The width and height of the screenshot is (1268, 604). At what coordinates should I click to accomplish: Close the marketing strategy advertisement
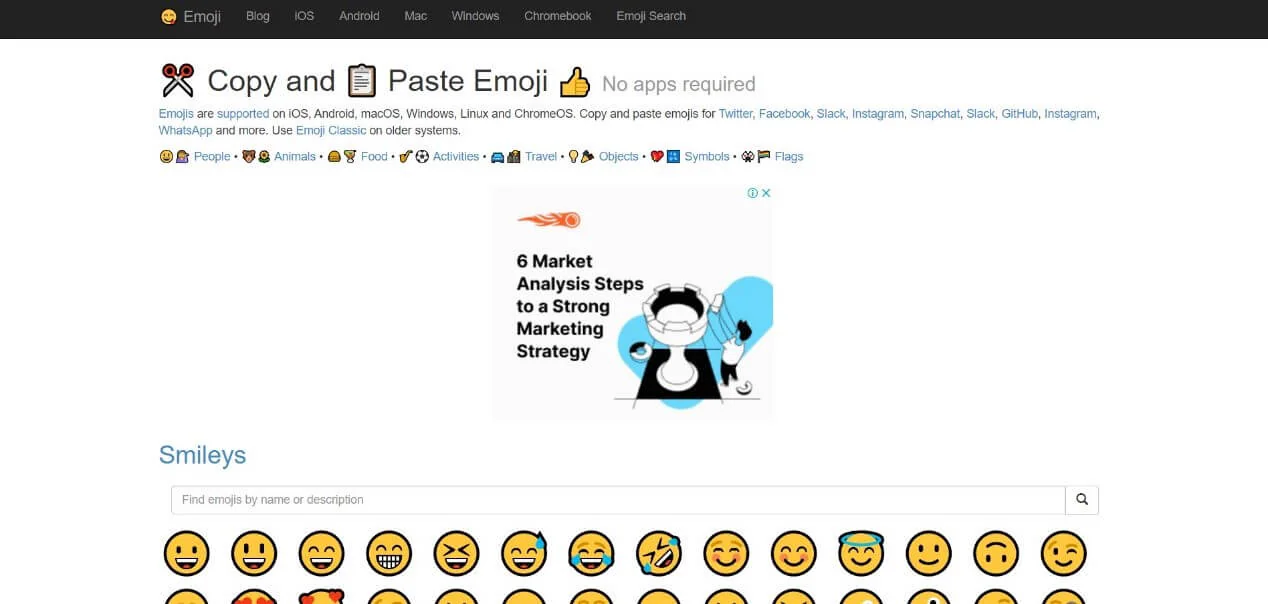point(766,193)
